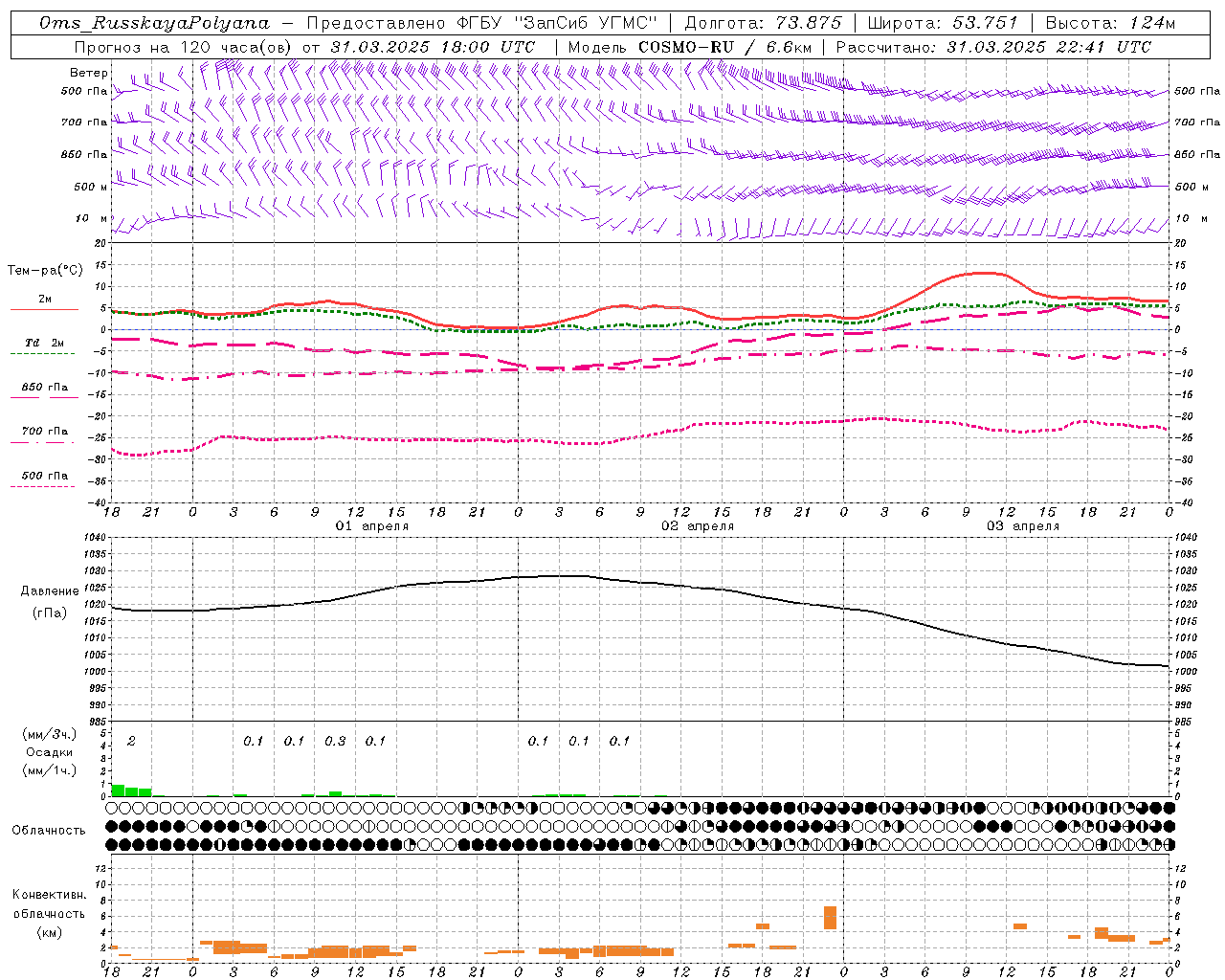Image resolution: width=1225 pixels, height=980 pixels.
Task: Click the Облачность cloudiness label
Action: coord(49,831)
